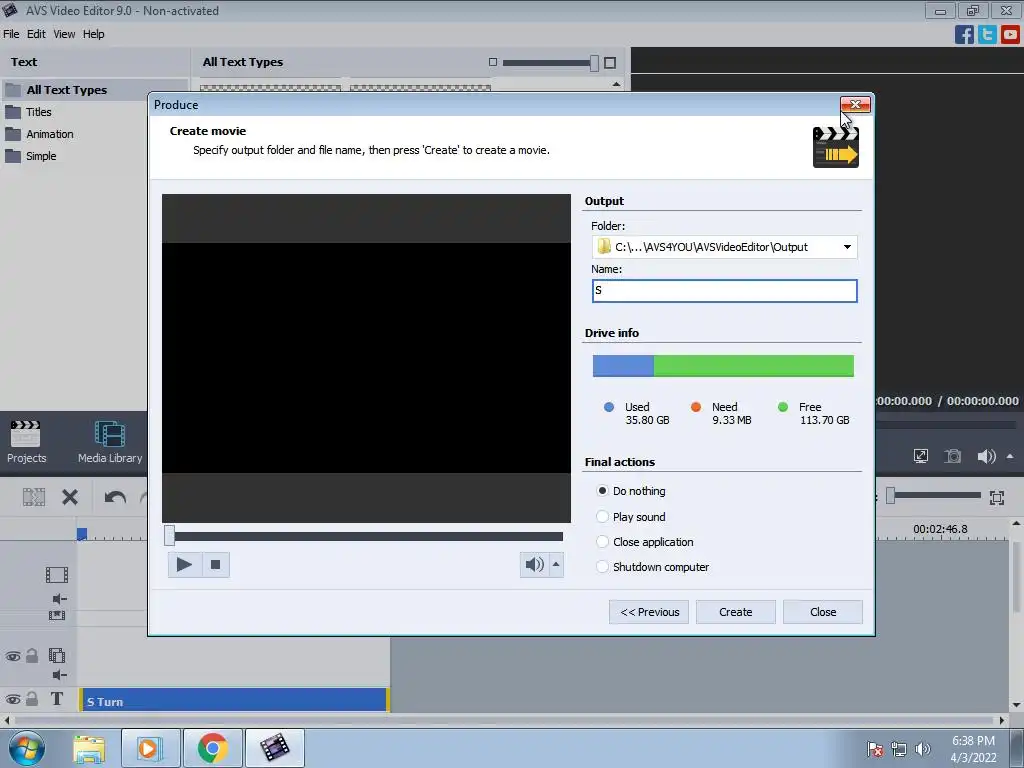Image resolution: width=1024 pixels, height=768 pixels.
Task: Mute the Produce preview speaker button
Action: tap(534, 564)
